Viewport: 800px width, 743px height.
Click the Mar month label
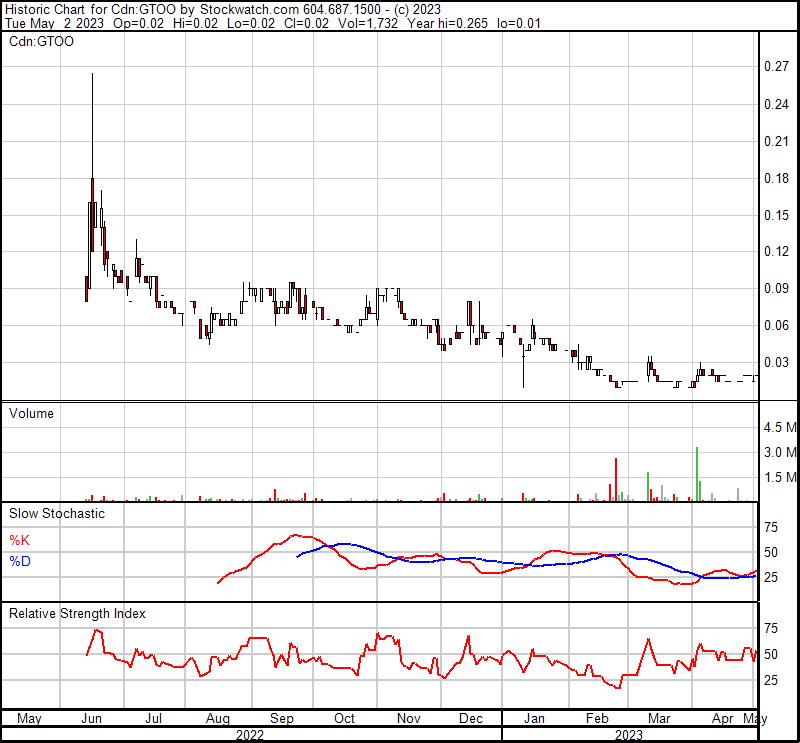(x=659, y=719)
